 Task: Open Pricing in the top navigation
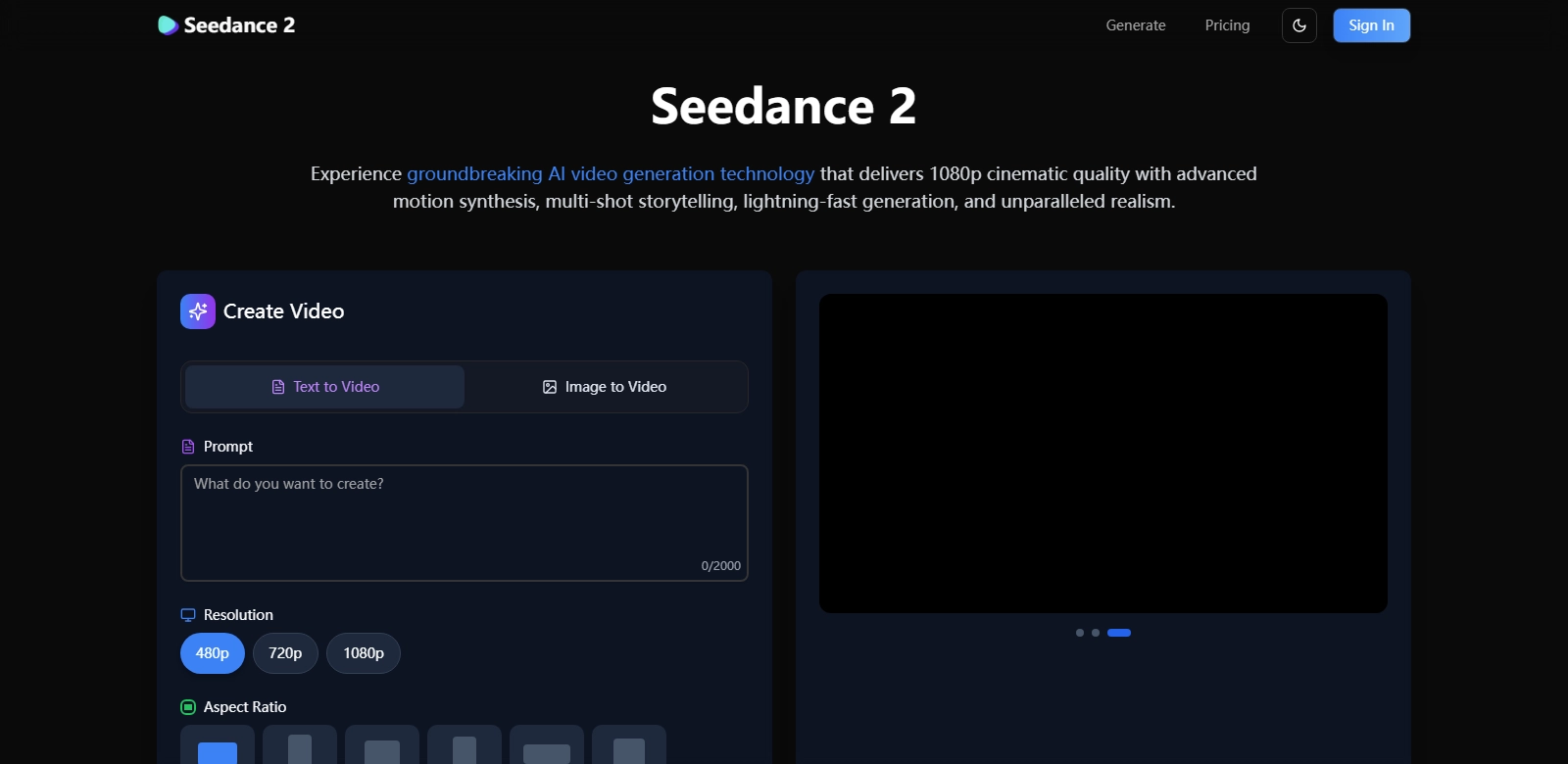coord(1227,25)
